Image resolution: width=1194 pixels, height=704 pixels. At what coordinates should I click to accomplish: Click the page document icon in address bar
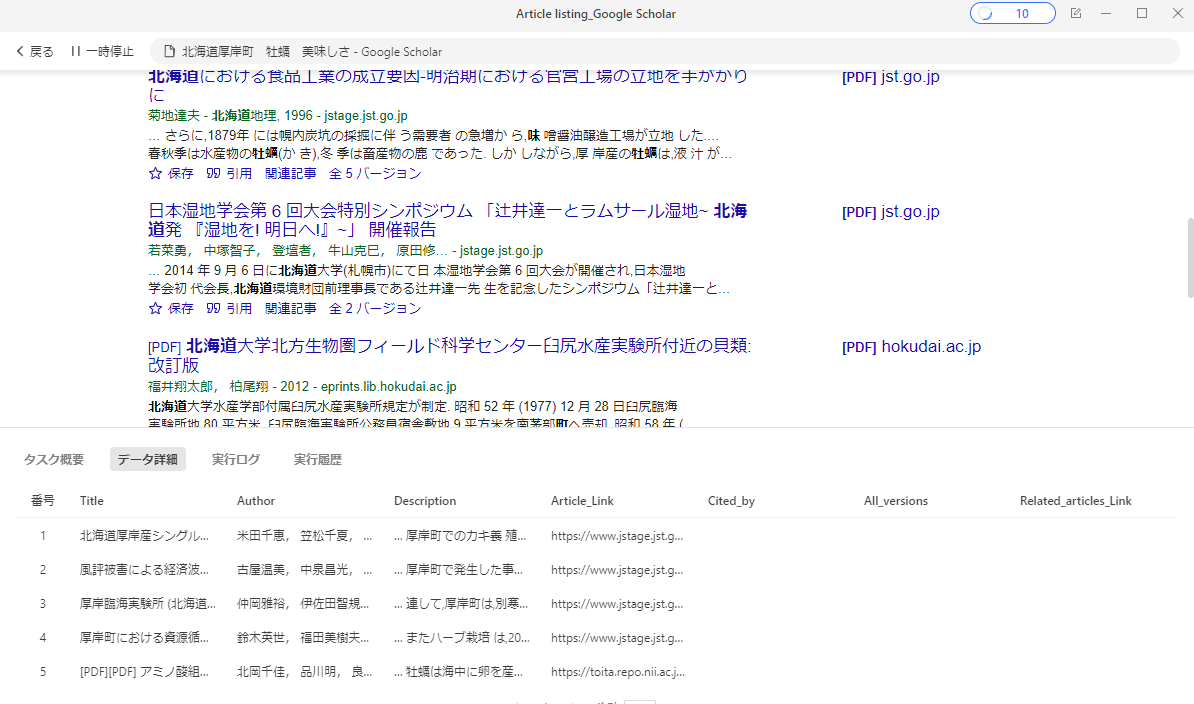coord(169,52)
